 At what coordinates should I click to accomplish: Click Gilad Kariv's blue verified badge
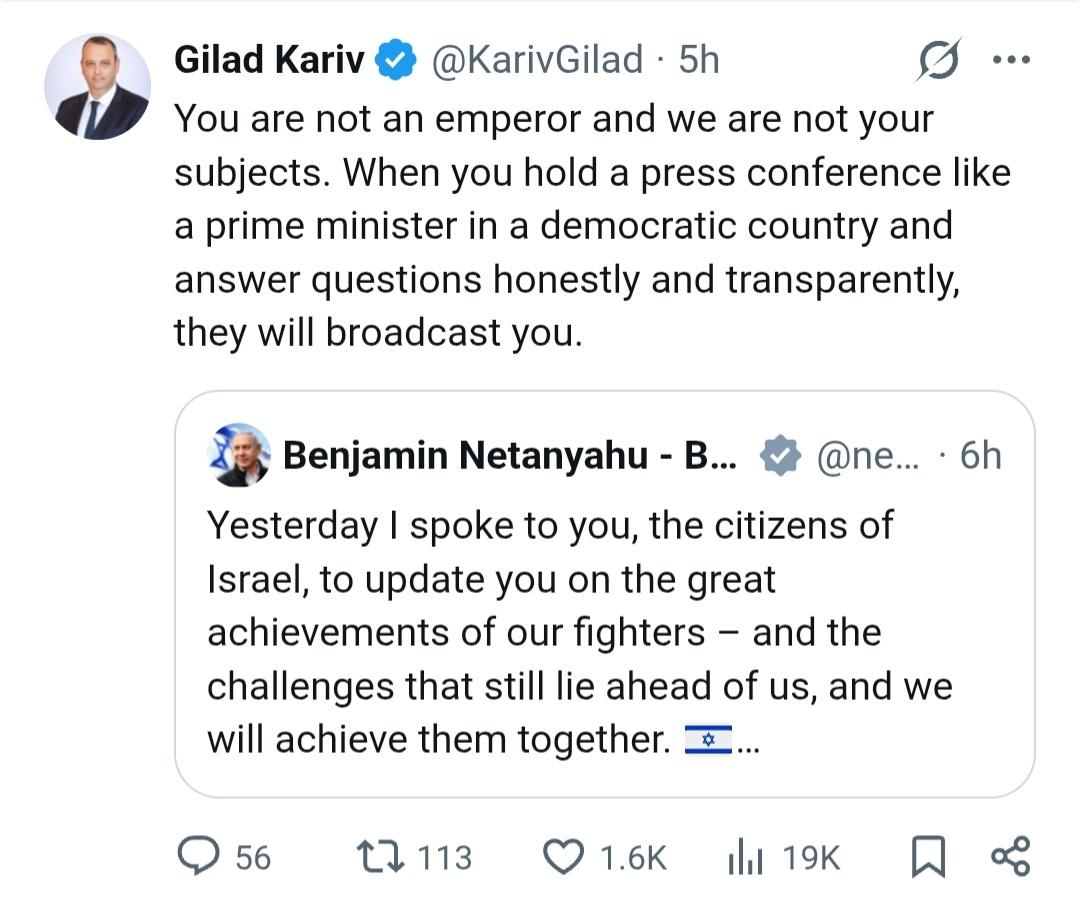396,61
